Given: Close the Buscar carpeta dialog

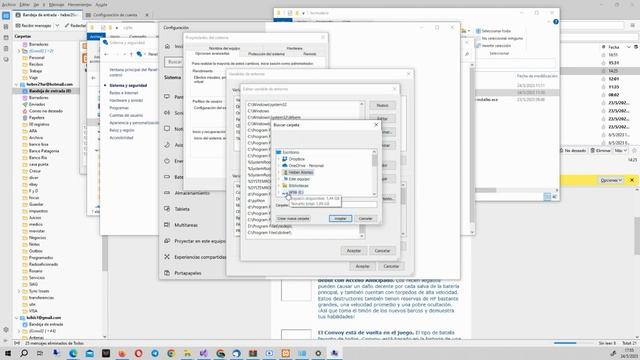Looking at the screenshot, I should pos(376,124).
